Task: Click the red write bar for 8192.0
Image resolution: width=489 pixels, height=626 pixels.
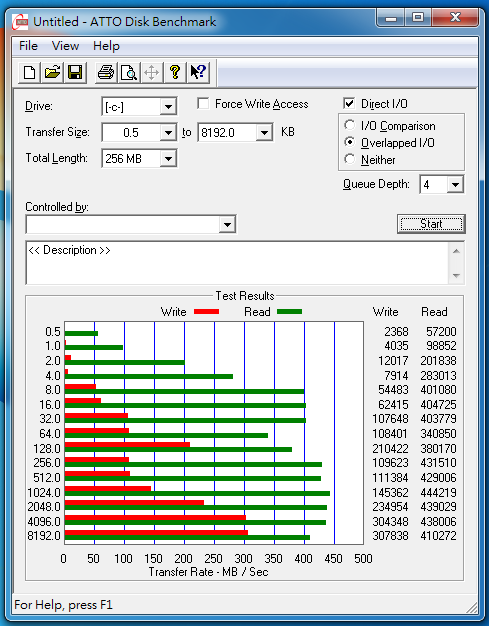Action: [156, 533]
